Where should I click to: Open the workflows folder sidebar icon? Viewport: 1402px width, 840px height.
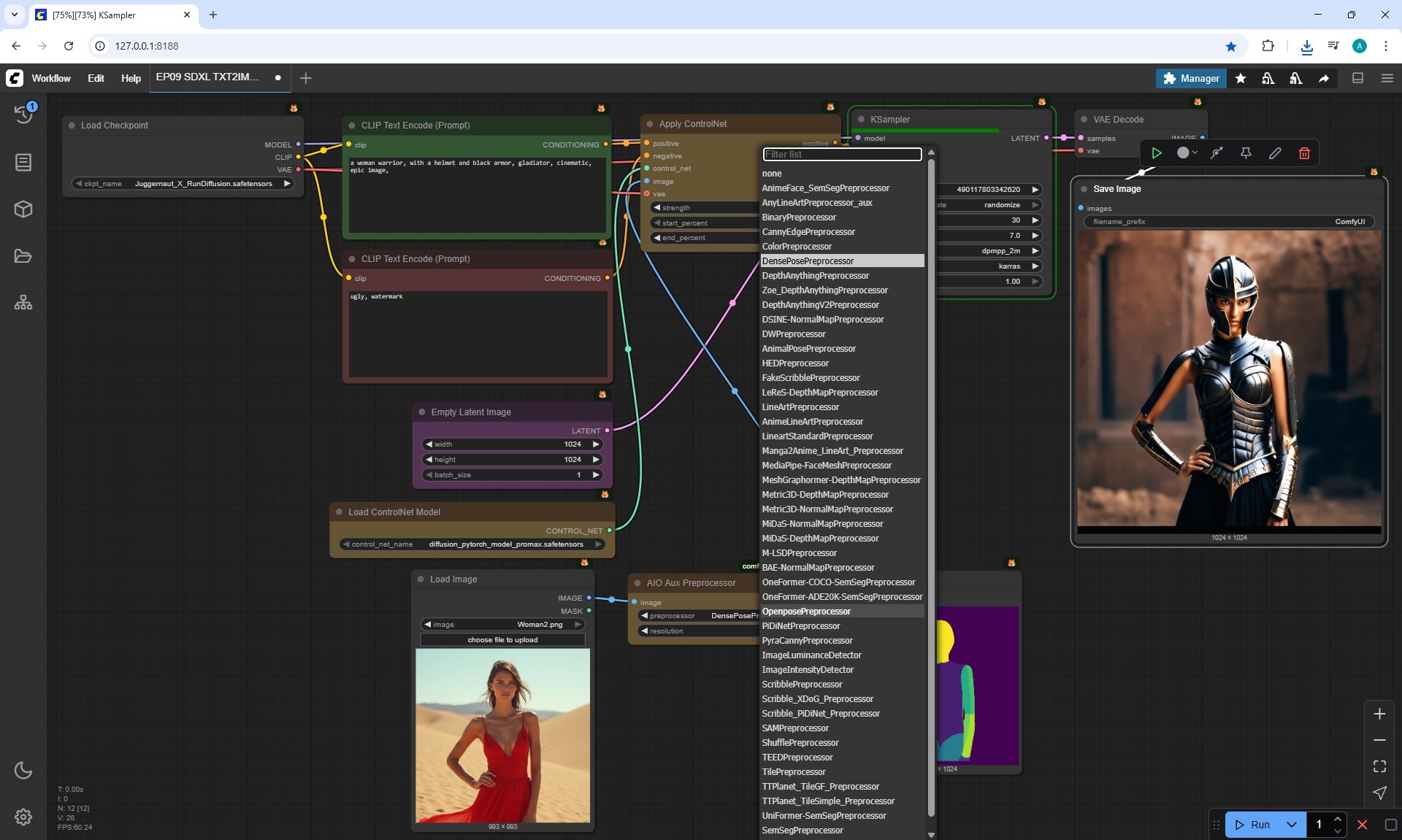click(23, 256)
